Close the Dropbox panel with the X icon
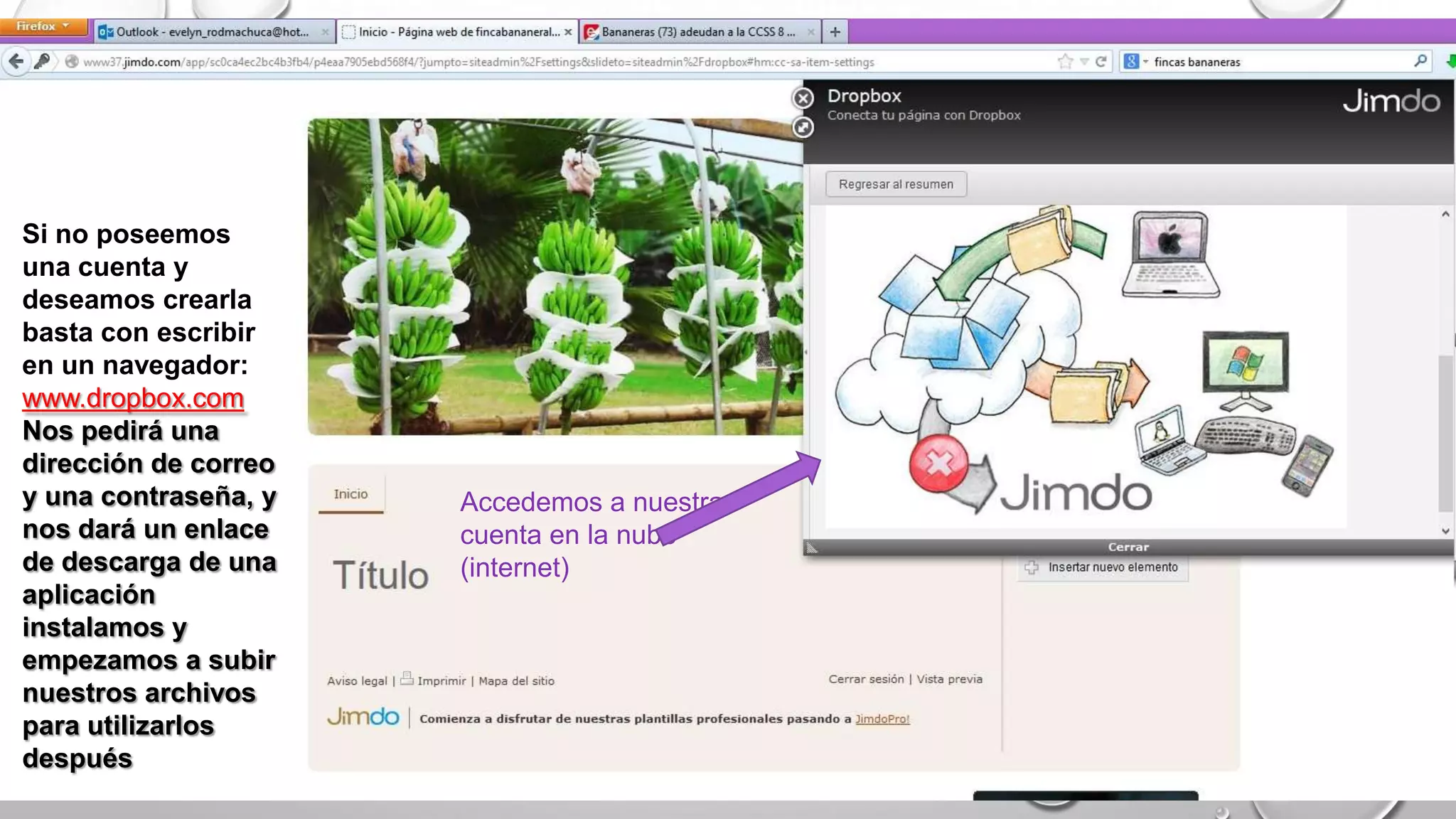Viewport: 1456px width, 819px height. tap(803, 98)
